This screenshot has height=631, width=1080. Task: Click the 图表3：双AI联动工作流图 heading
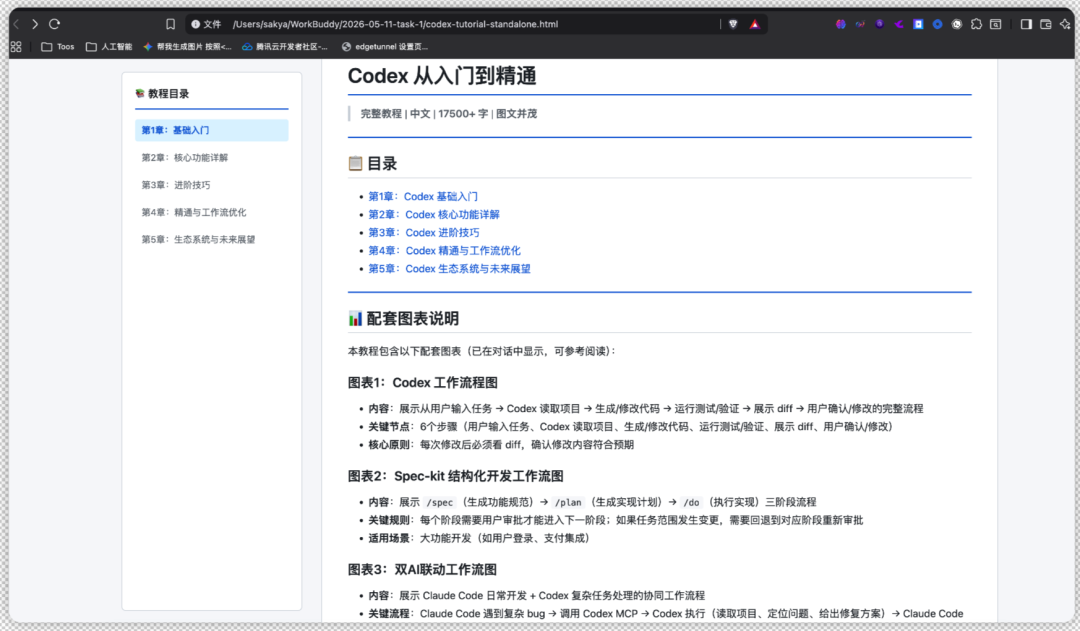[x=422, y=570]
